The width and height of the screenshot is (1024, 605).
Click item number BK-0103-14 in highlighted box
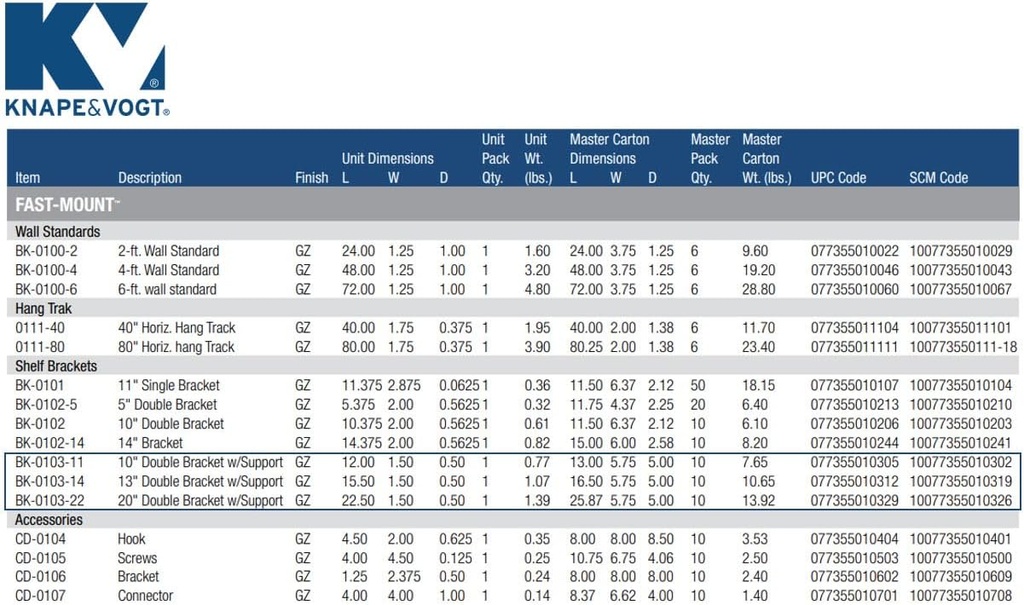49,481
